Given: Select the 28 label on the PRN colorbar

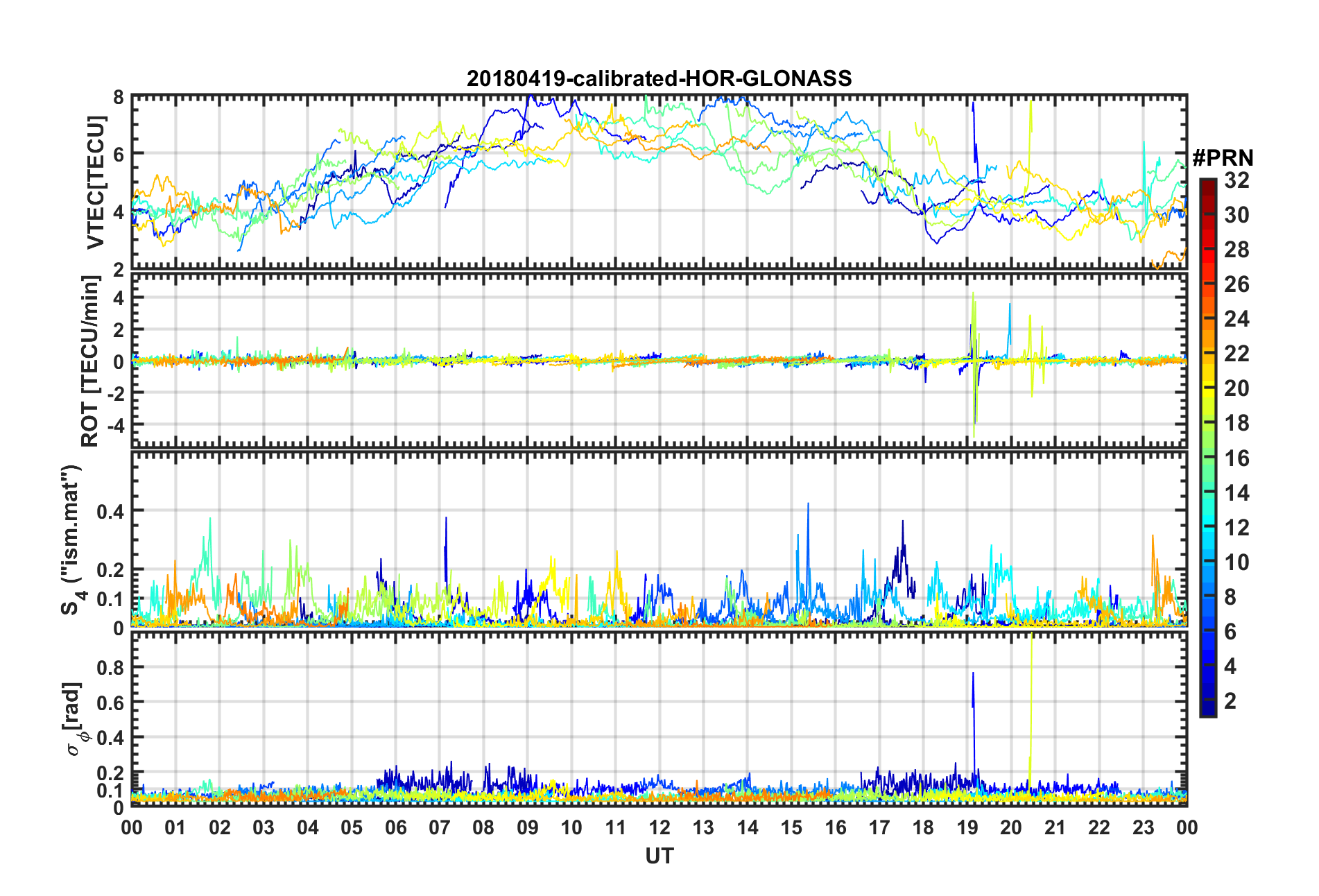Looking at the screenshot, I should point(1236,250).
